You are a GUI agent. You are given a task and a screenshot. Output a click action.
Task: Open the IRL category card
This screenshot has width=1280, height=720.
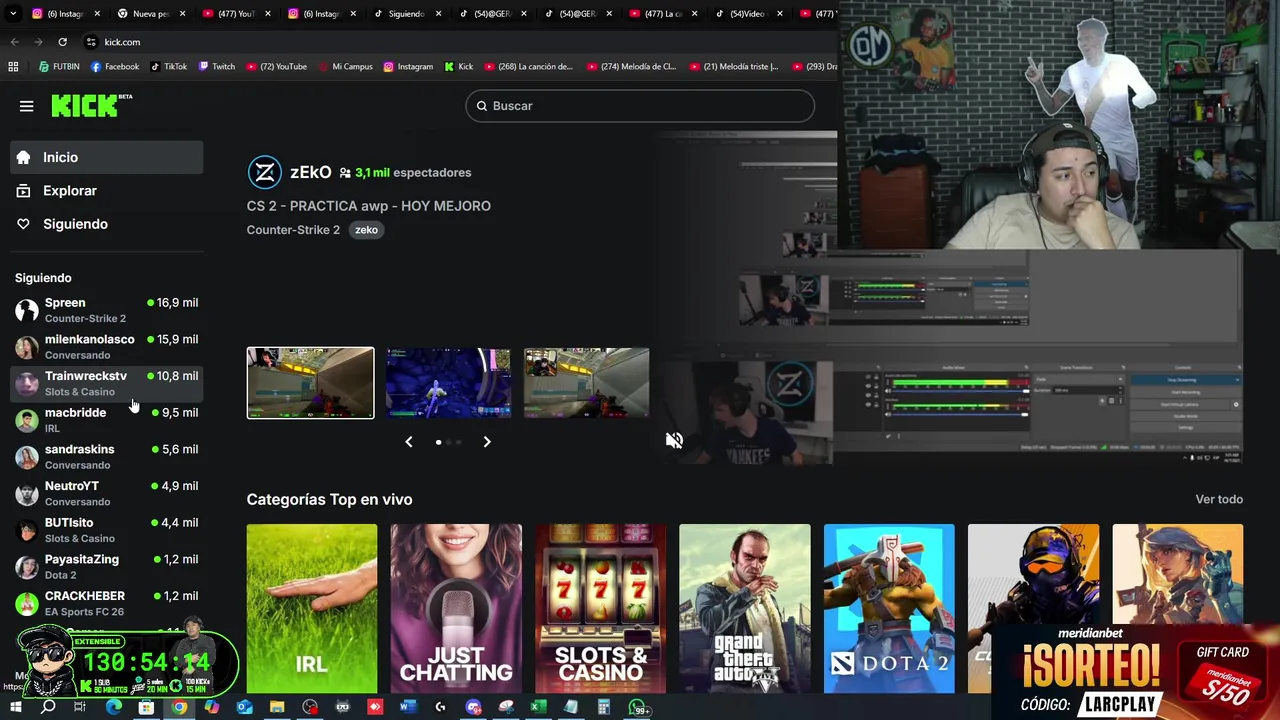[x=312, y=608]
